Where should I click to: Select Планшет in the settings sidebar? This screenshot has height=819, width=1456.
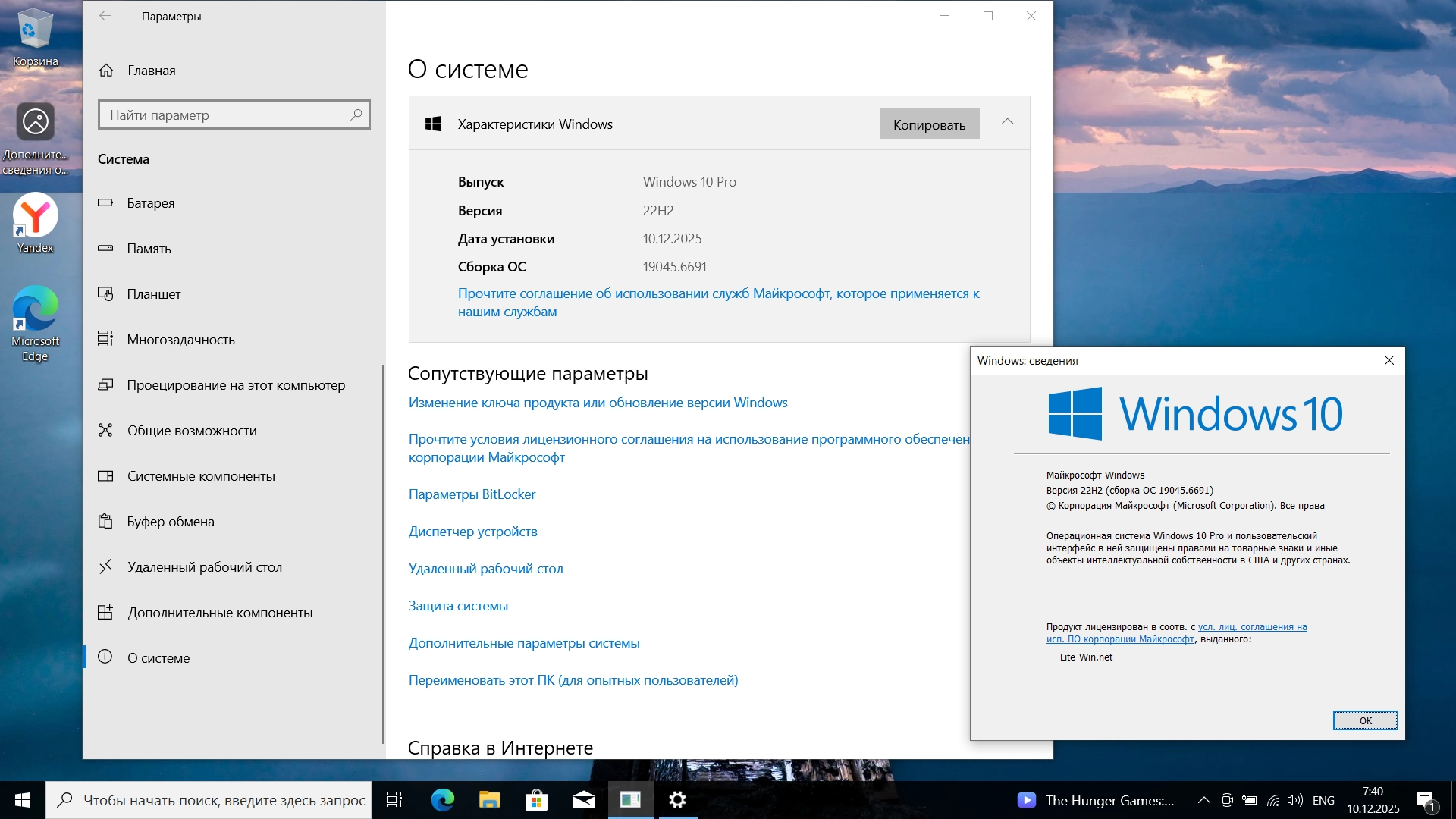154,294
